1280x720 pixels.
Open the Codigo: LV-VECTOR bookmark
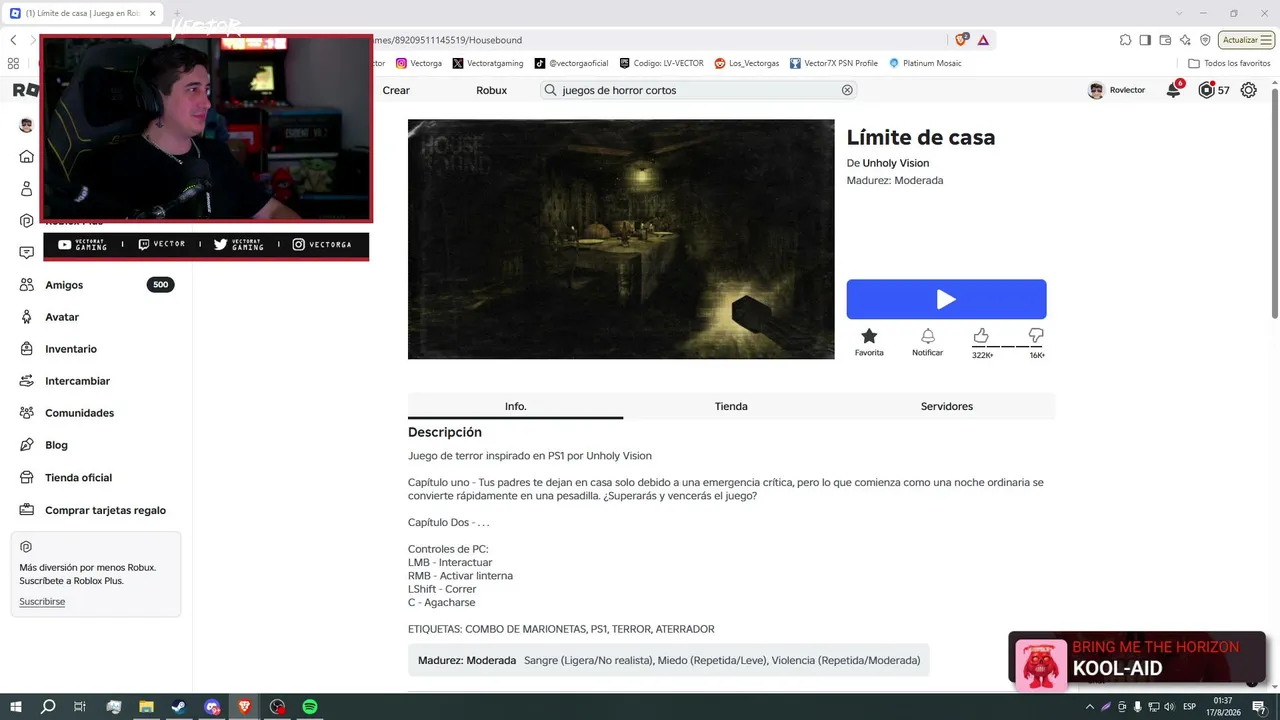click(x=661, y=63)
